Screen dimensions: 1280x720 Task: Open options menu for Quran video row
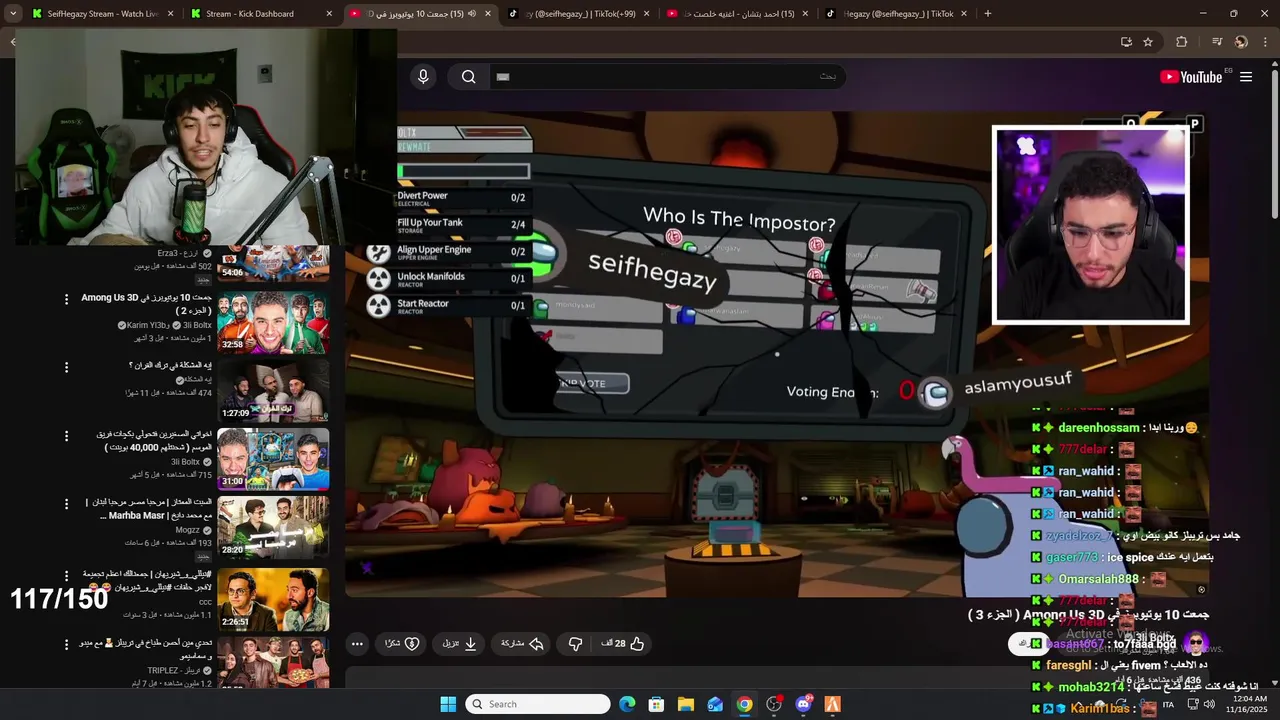[x=67, y=367]
